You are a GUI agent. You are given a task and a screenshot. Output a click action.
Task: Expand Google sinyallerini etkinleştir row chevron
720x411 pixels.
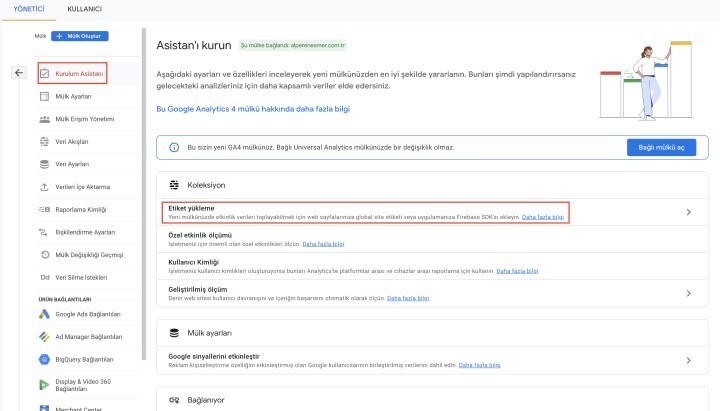pyautogui.click(x=688, y=360)
